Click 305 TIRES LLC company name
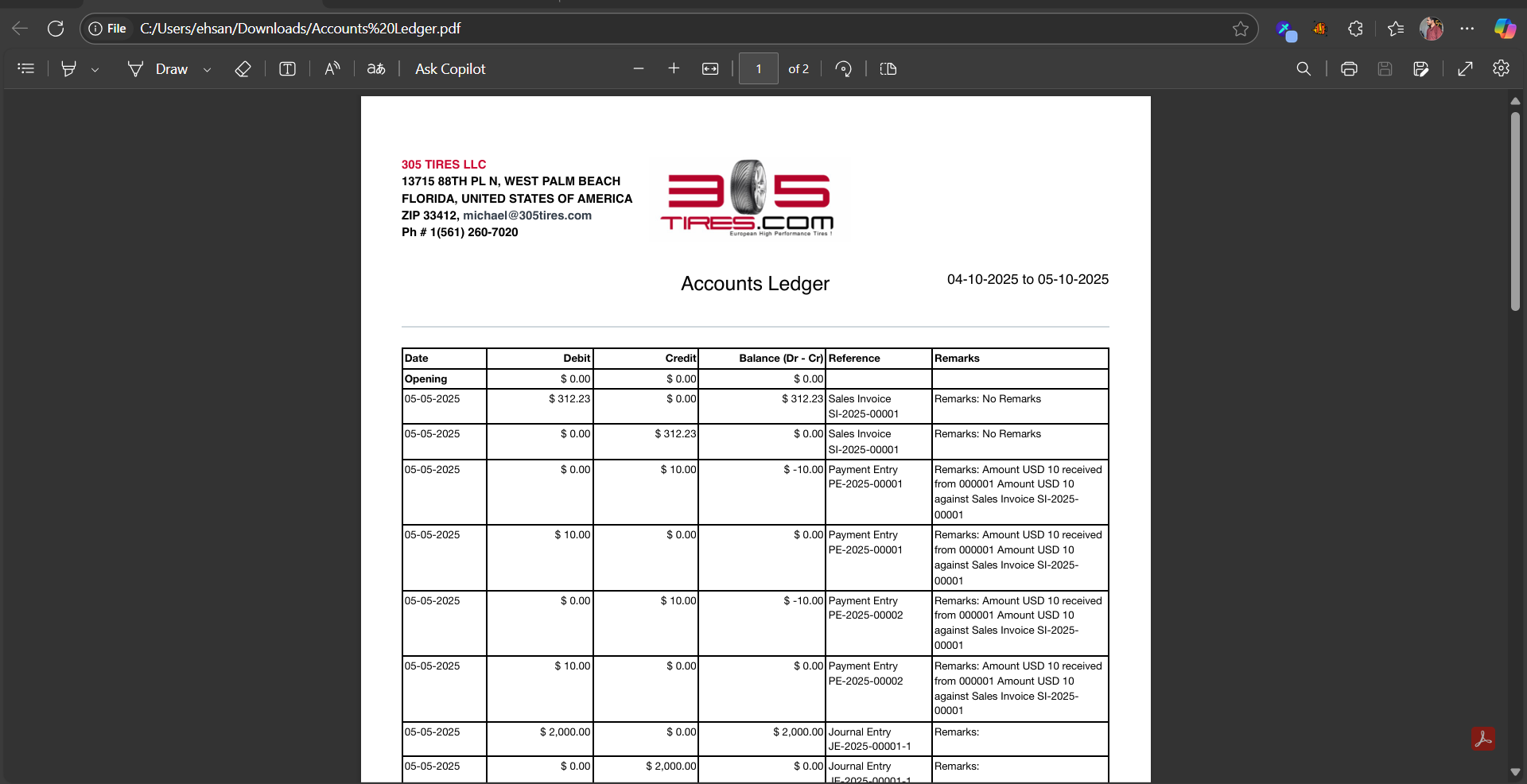 [x=444, y=165]
